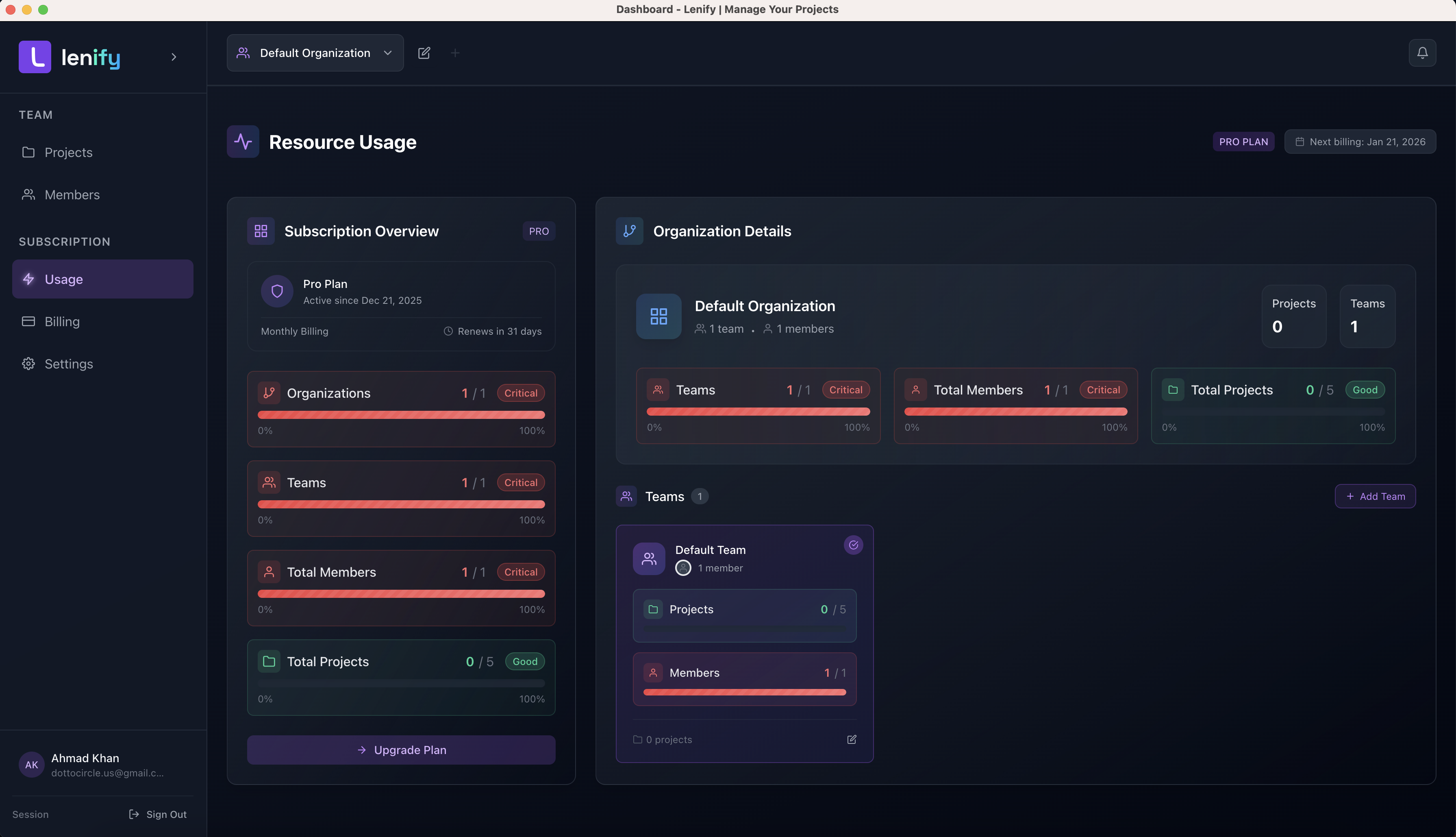
Task: Click the edit organization pencil icon
Action: point(424,52)
